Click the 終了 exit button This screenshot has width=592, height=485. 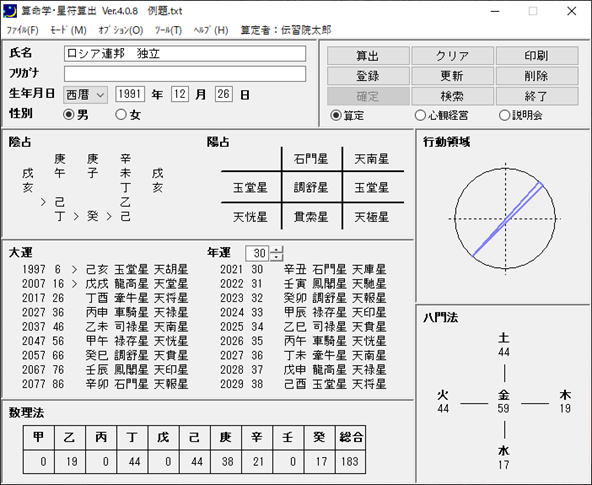(x=537, y=96)
